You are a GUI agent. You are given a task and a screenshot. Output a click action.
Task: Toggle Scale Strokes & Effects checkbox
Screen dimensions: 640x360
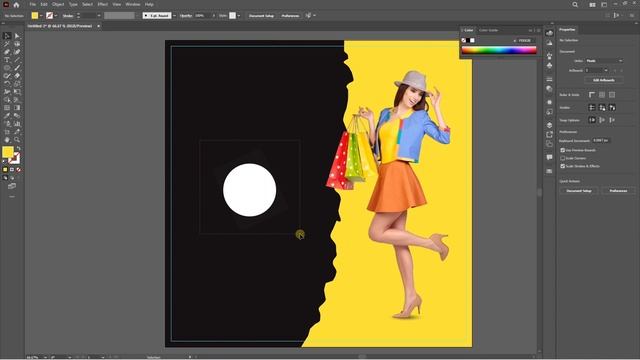point(562,166)
